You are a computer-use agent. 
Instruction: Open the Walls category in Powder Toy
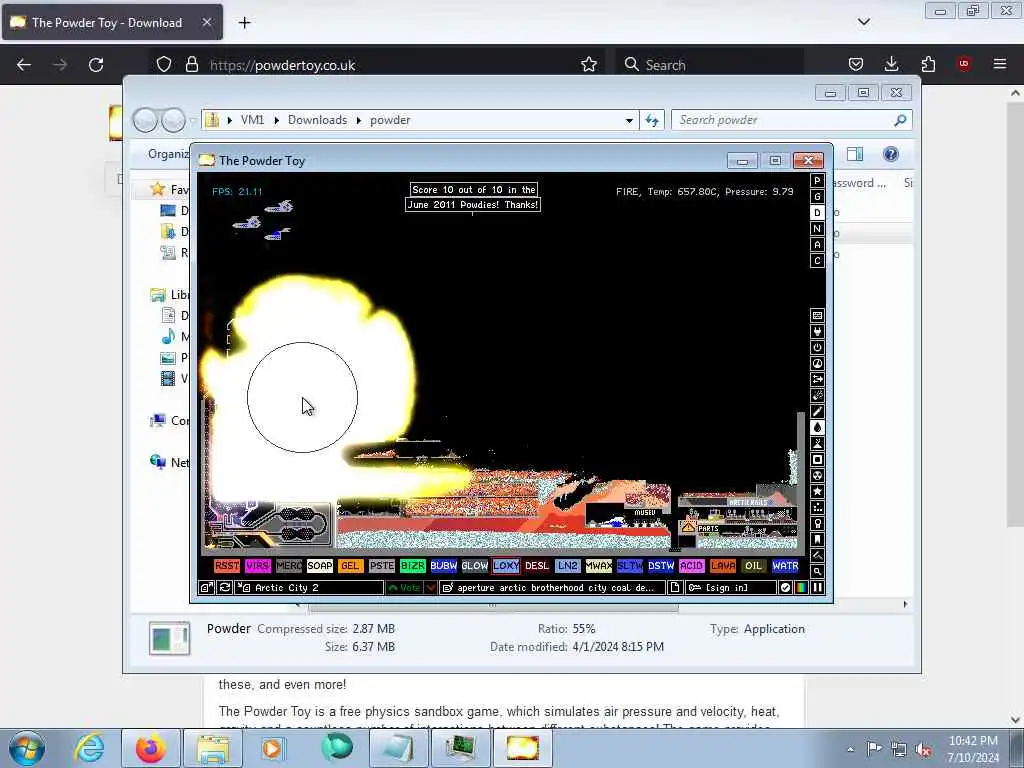[817, 315]
